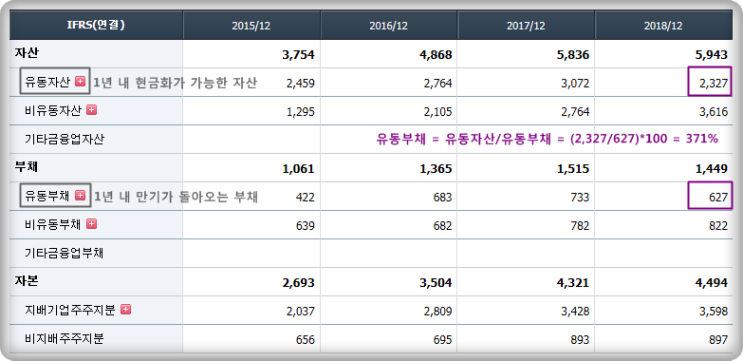Select 비지배주주지분 value 897
The height and width of the screenshot is (361, 743).
tap(718, 340)
